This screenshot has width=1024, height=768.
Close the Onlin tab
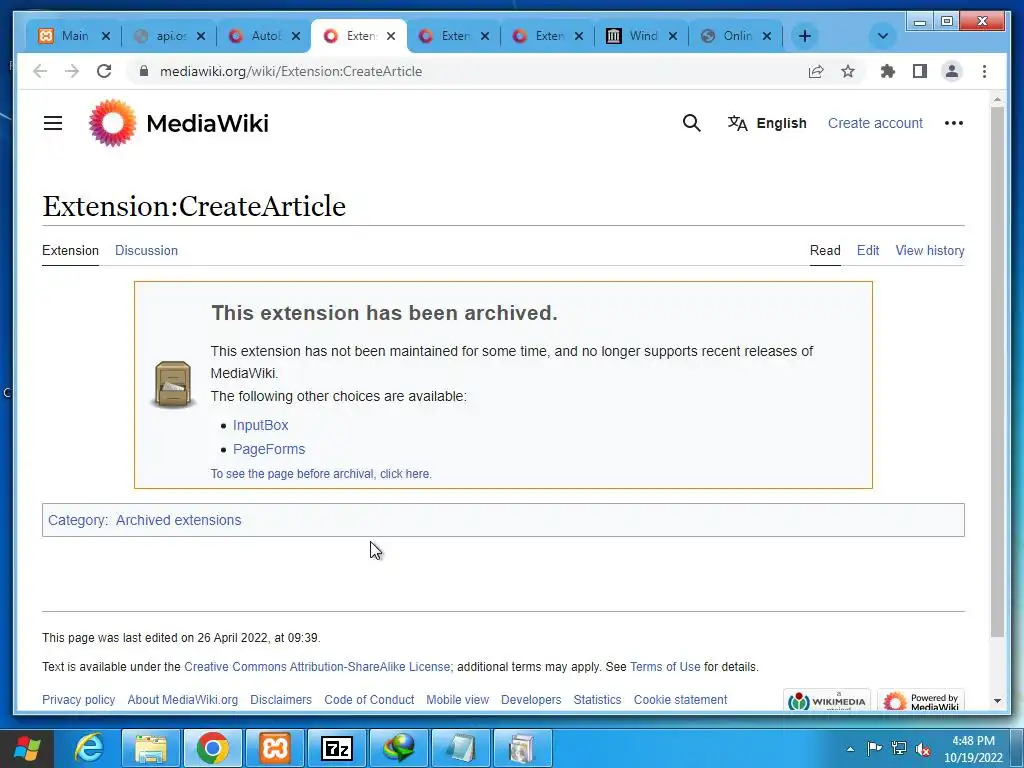[767, 36]
